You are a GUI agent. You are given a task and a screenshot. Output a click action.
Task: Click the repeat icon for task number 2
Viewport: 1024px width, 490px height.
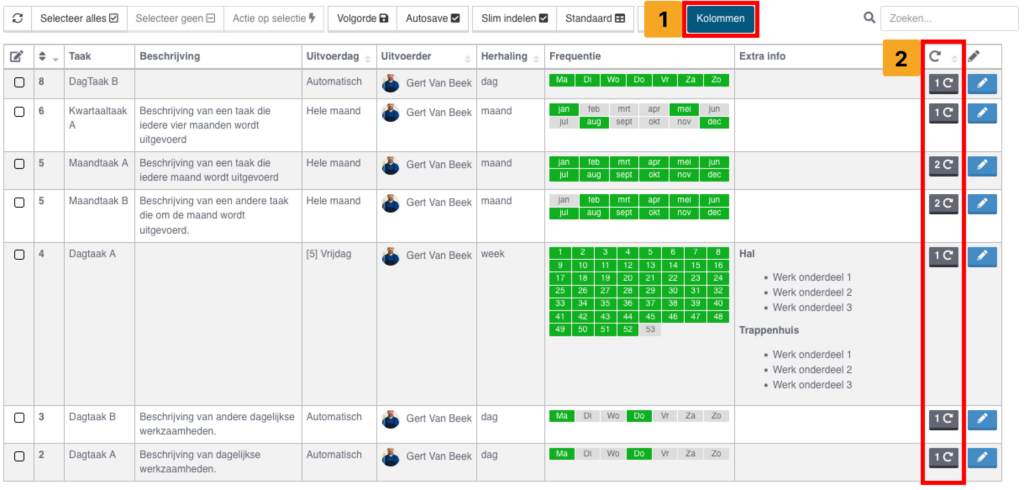tap(943, 457)
